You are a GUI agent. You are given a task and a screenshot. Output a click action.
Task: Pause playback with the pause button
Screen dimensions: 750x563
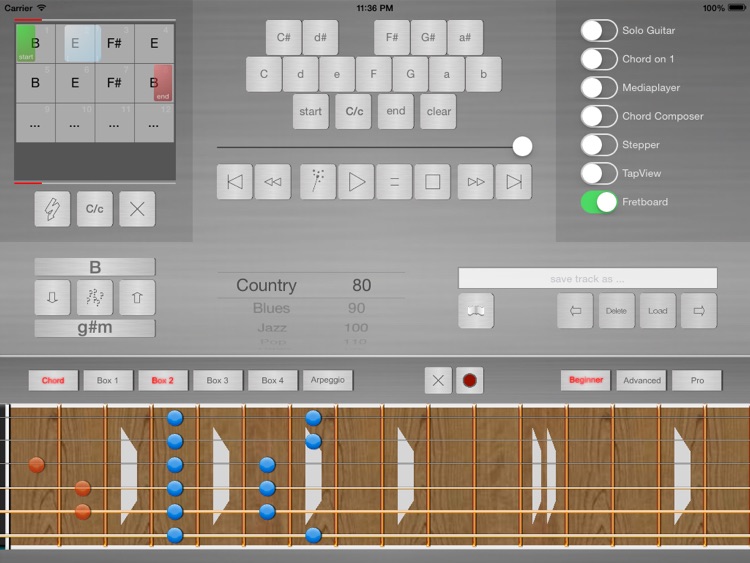(394, 182)
